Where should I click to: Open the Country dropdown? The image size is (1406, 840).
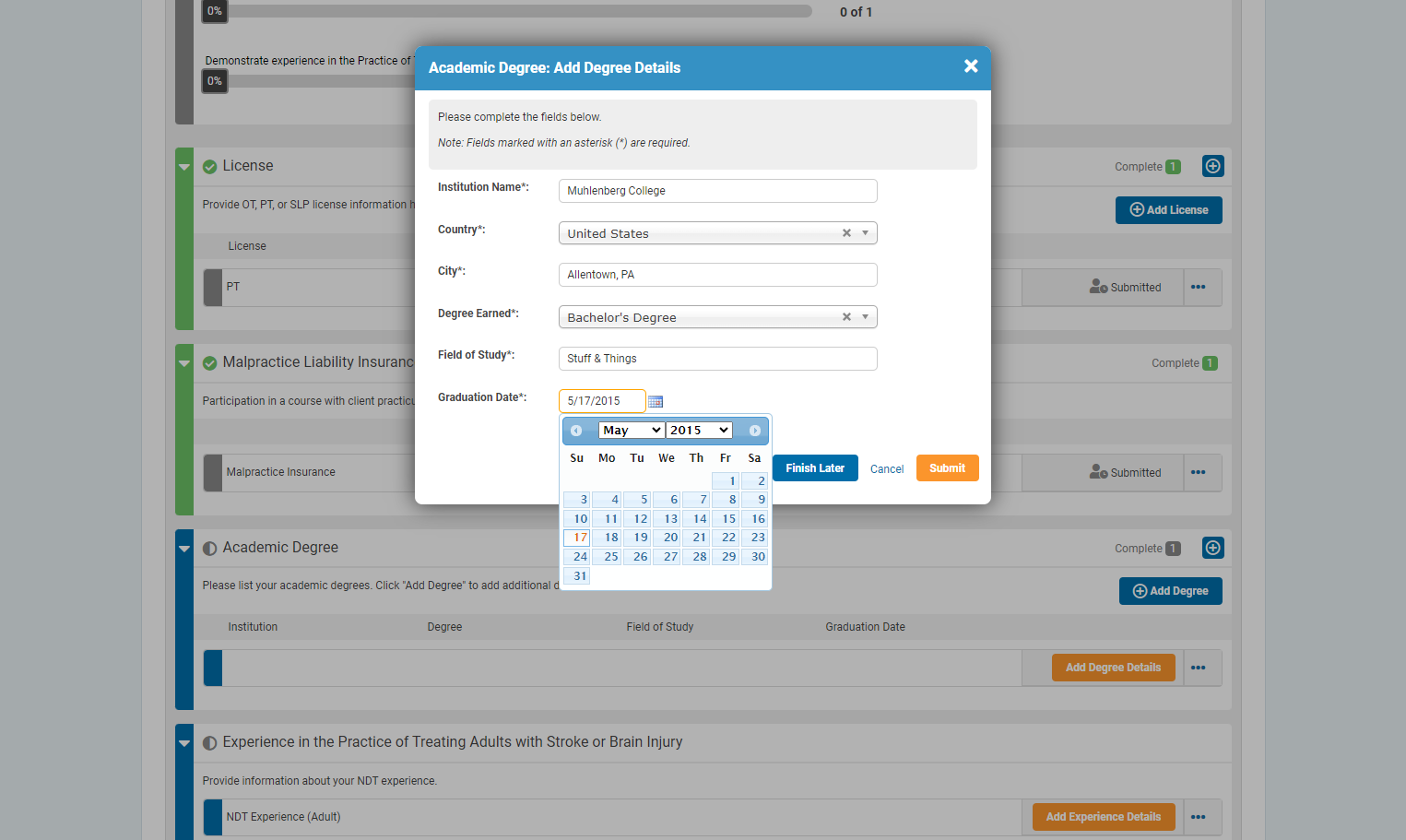click(717, 233)
